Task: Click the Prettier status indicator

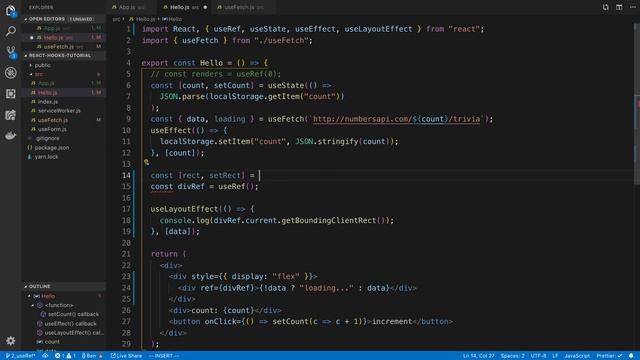Action: coord(609,356)
